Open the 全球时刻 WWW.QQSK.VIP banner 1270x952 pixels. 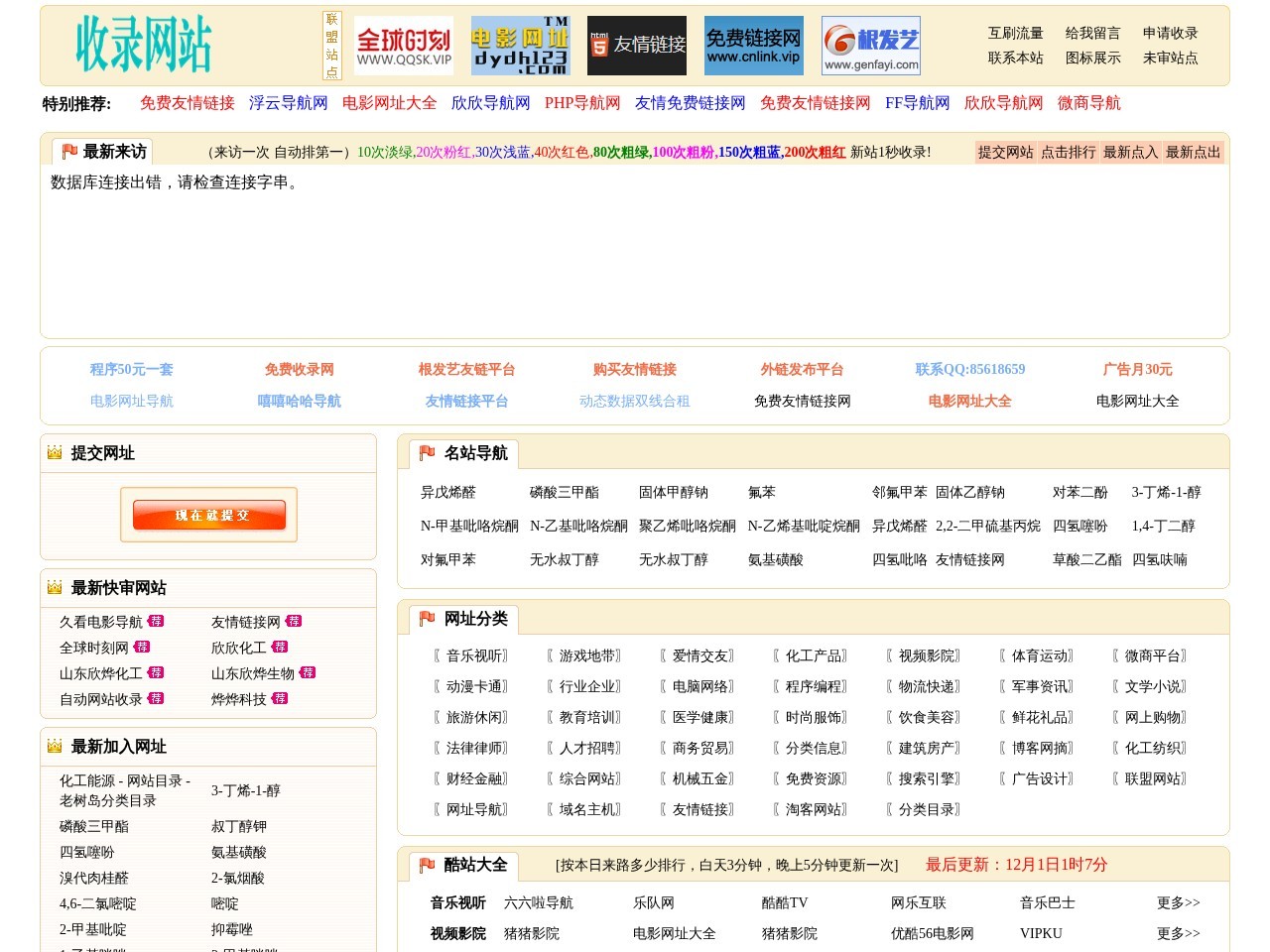pos(404,44)
